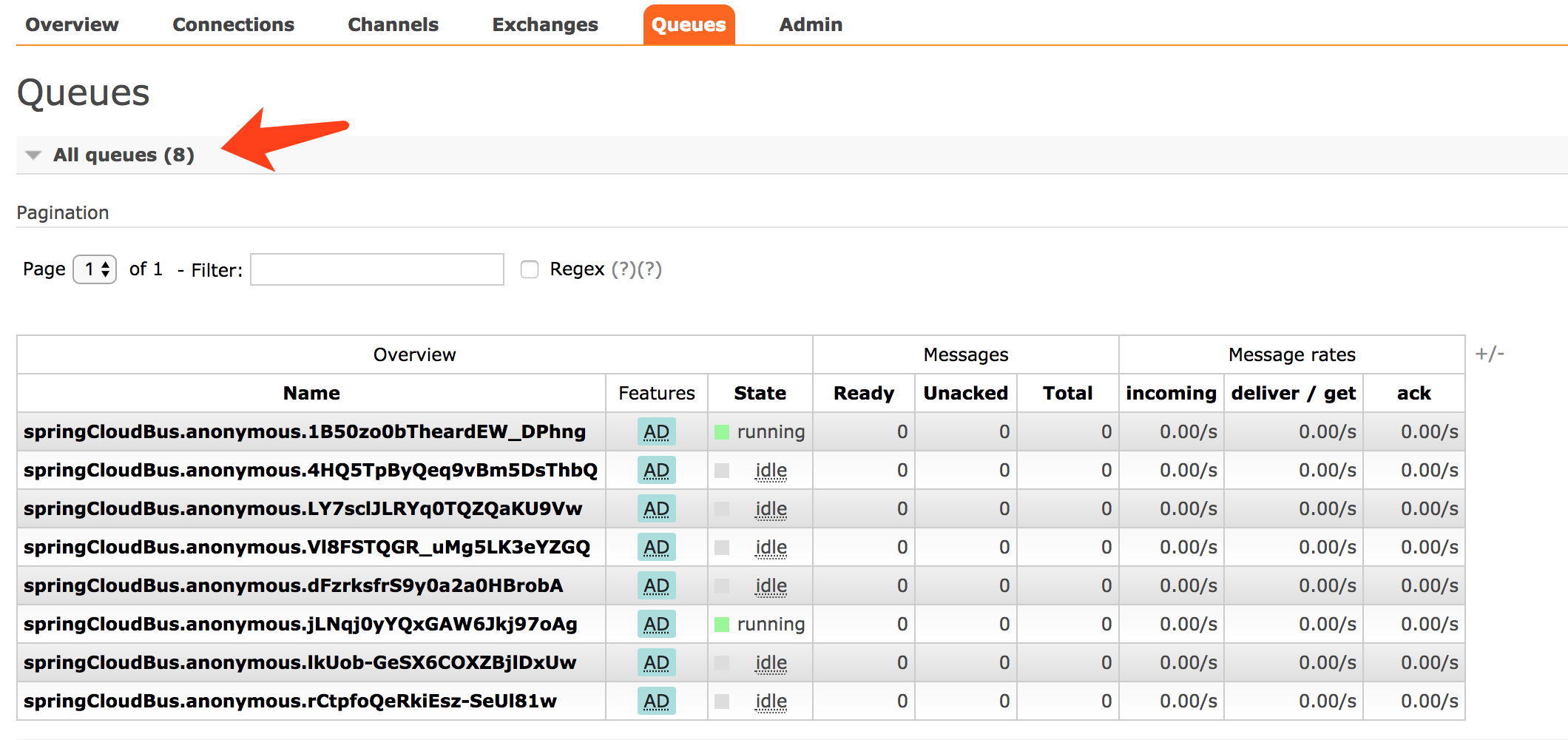Switch to the Connections tab
The height and width of the screenshot is (740, 1568).
(233, 24)
